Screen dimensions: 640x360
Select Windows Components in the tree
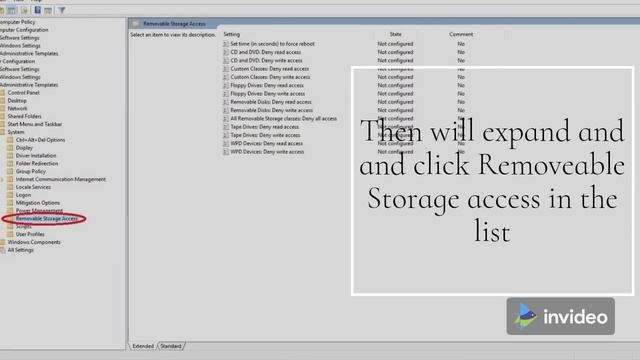coord(34,242)
